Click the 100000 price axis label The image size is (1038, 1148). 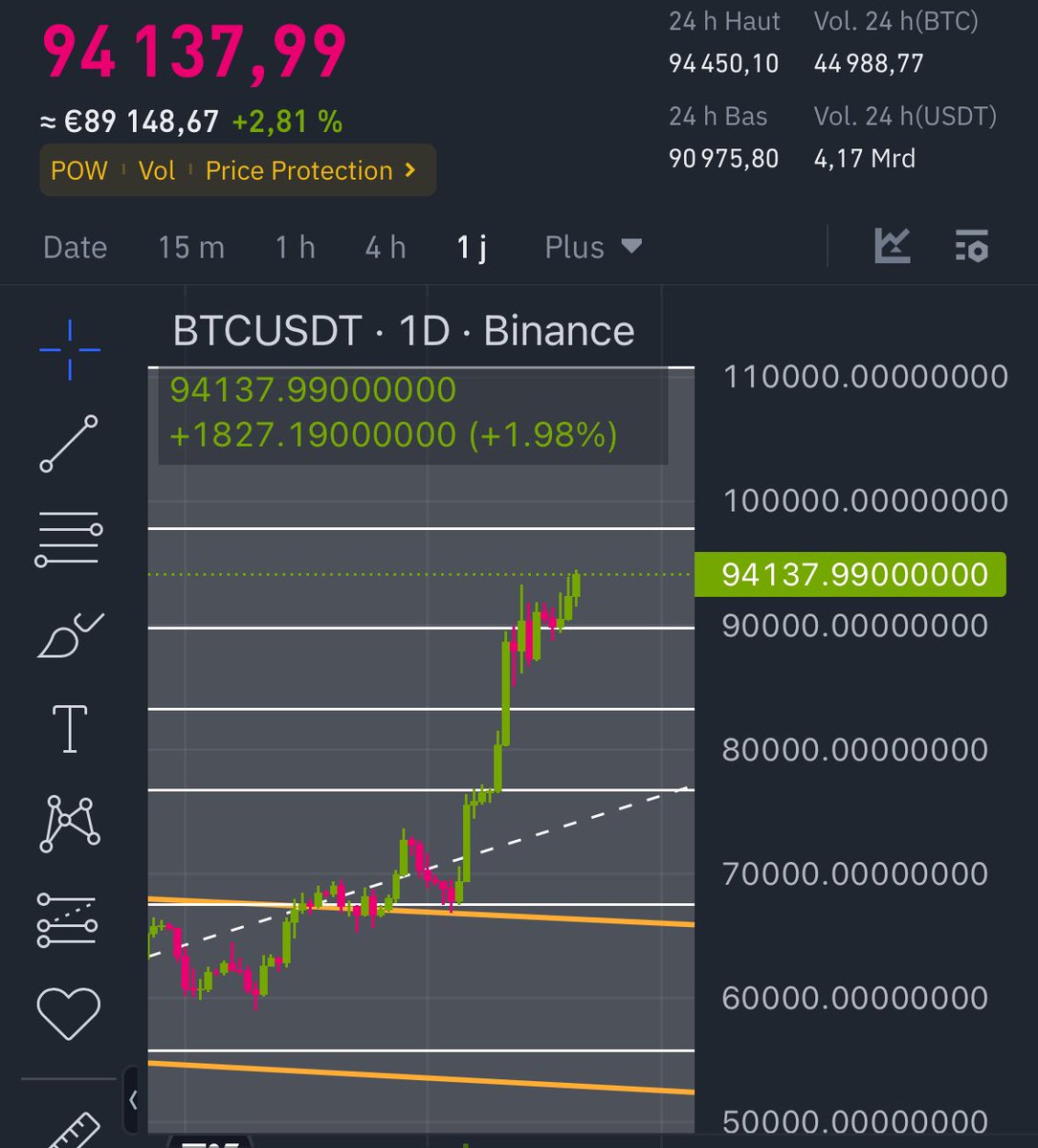(x=866, y=500)
